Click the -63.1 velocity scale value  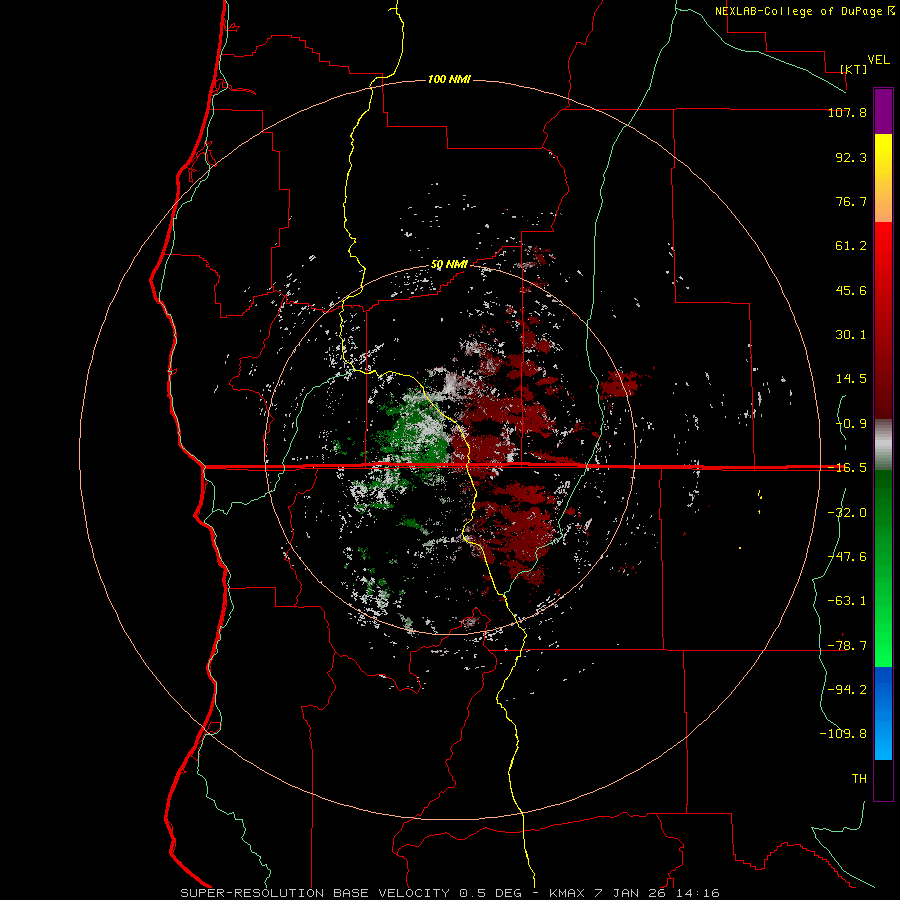pos(847,601)
